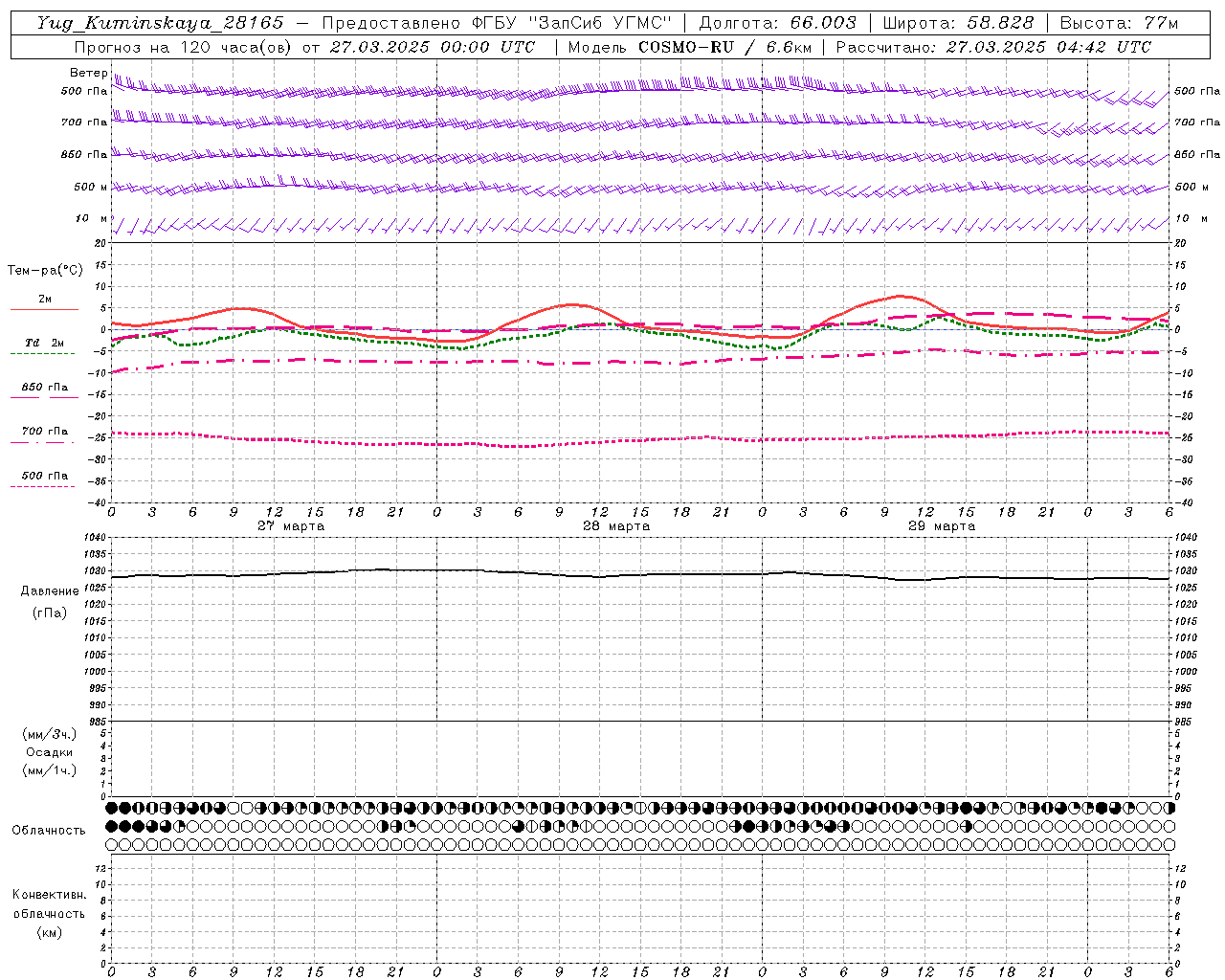Click the 500 м wind level label on left
Screen dimensions: 1225x980
[x=91, y=188]
